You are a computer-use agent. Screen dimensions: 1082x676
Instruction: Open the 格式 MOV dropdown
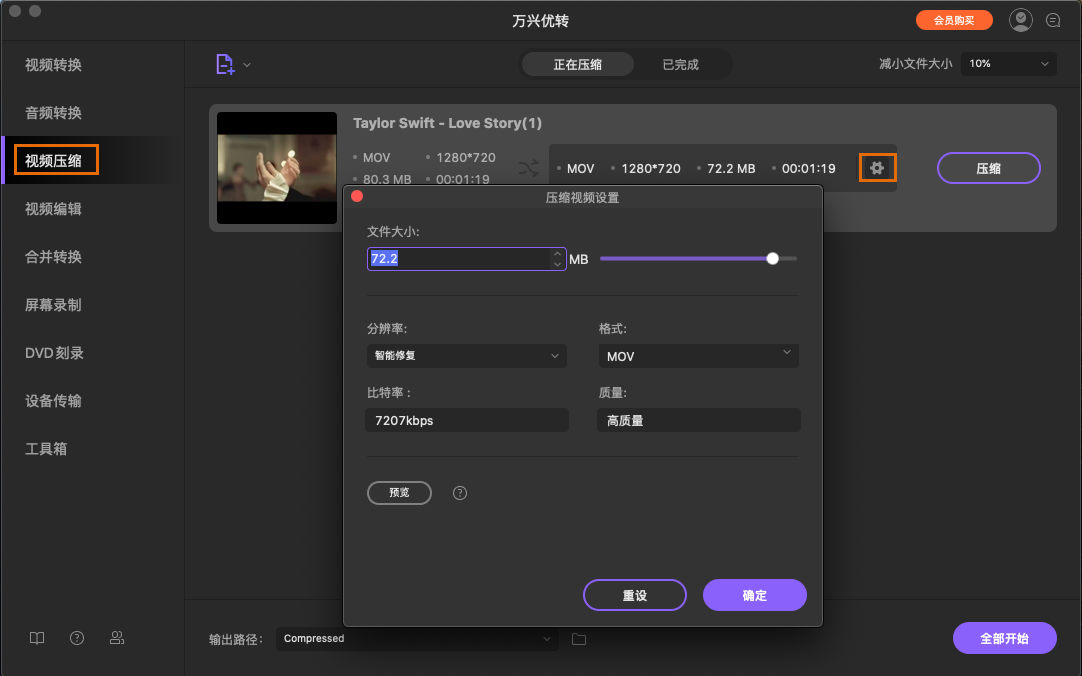698,355
